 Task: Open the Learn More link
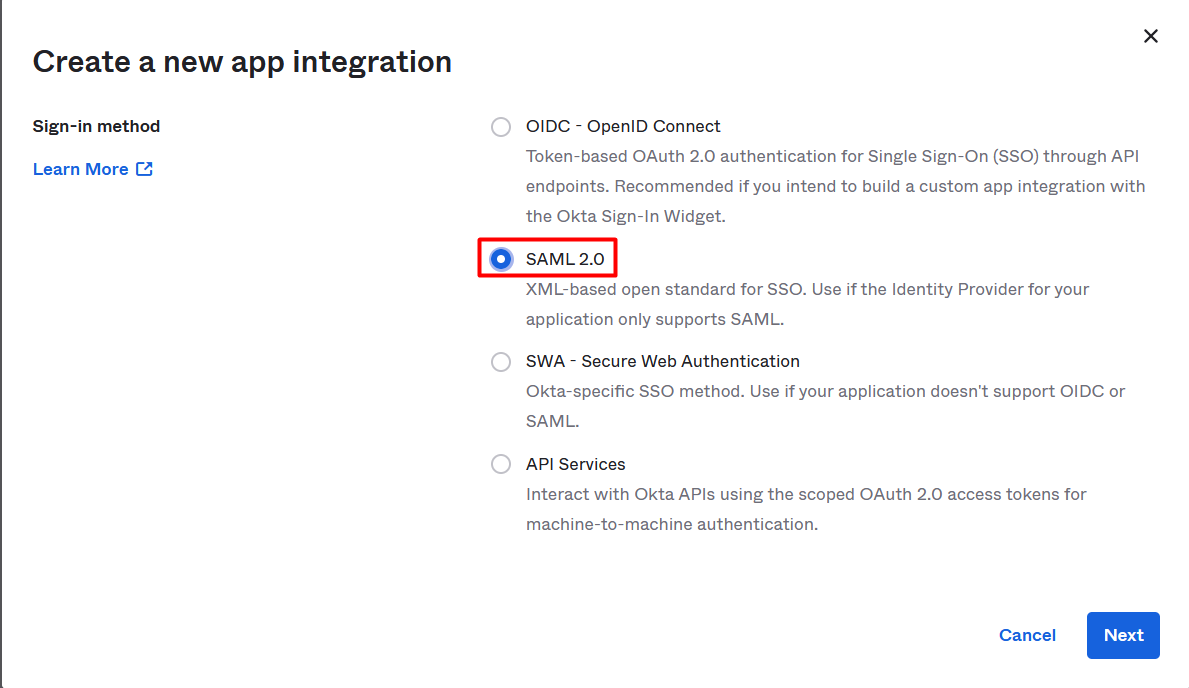tap(80, 169)
